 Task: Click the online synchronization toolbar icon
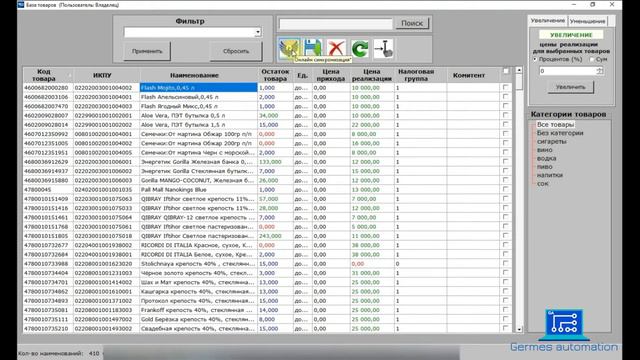289,49
